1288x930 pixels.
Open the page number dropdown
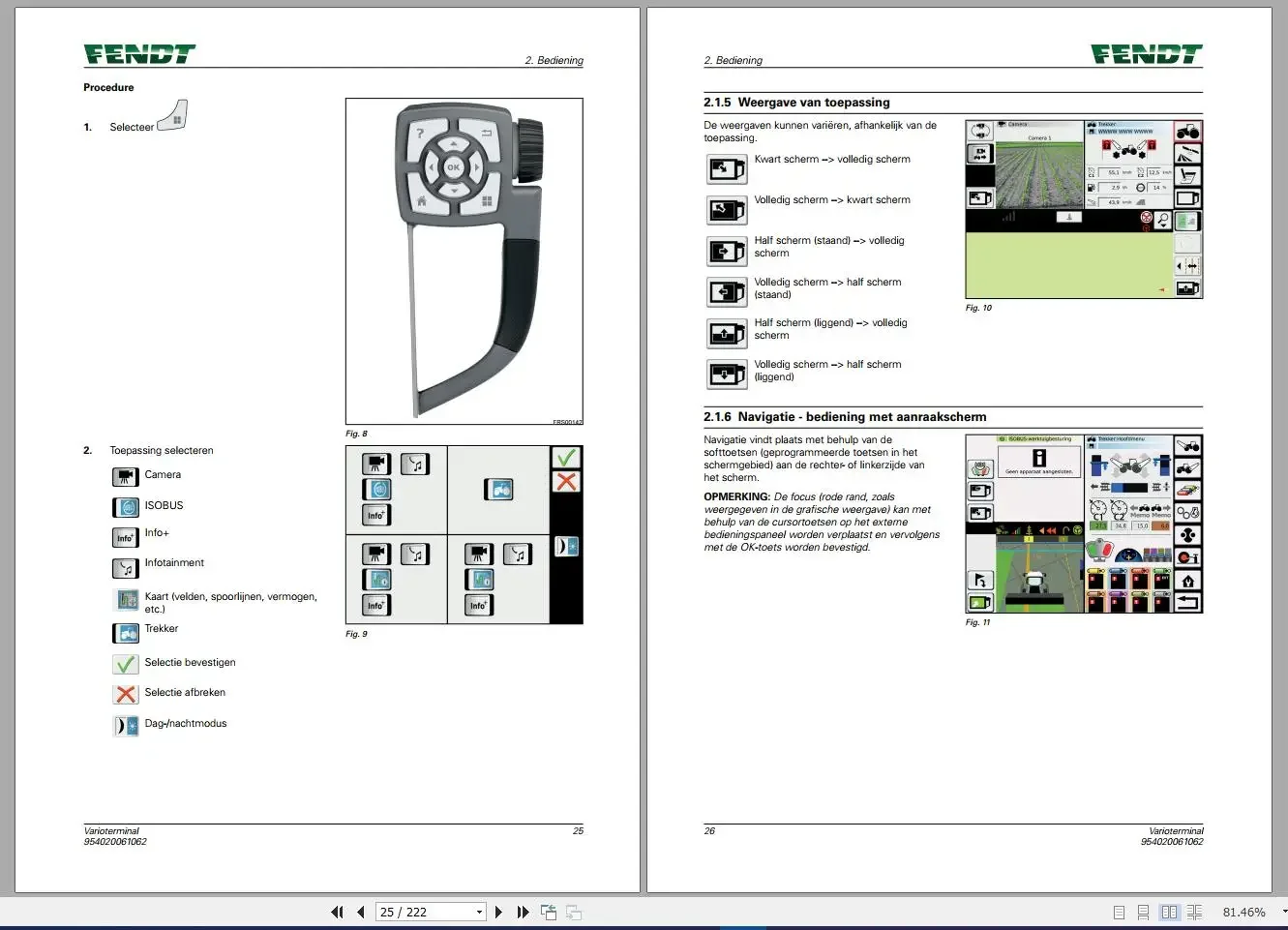pyautogui.click(x=479, y=912)
